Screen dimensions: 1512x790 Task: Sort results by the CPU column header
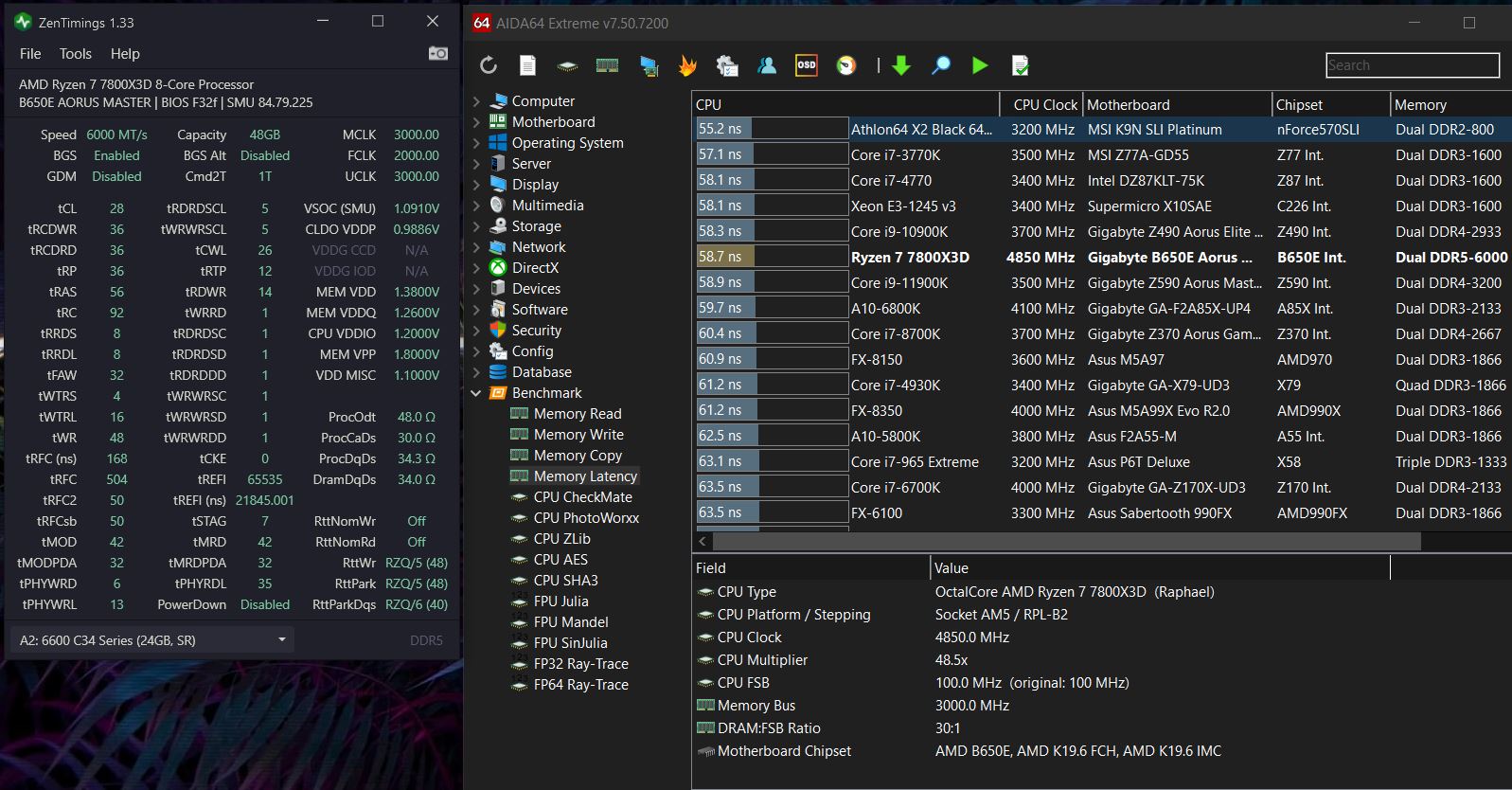coord(846,105)
